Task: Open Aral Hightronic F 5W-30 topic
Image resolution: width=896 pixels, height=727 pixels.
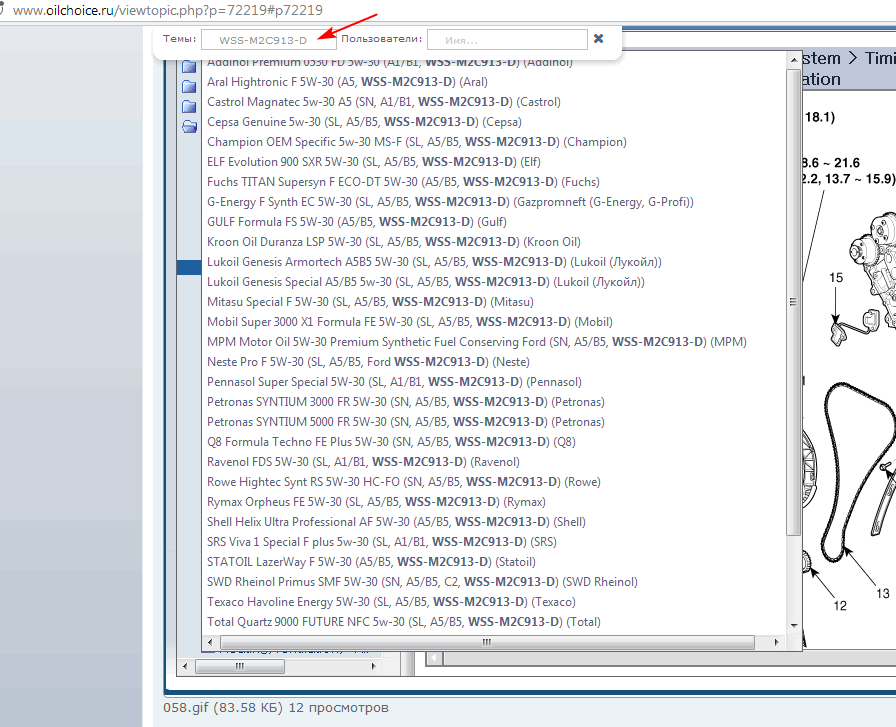Action: [x=347, y=82]
